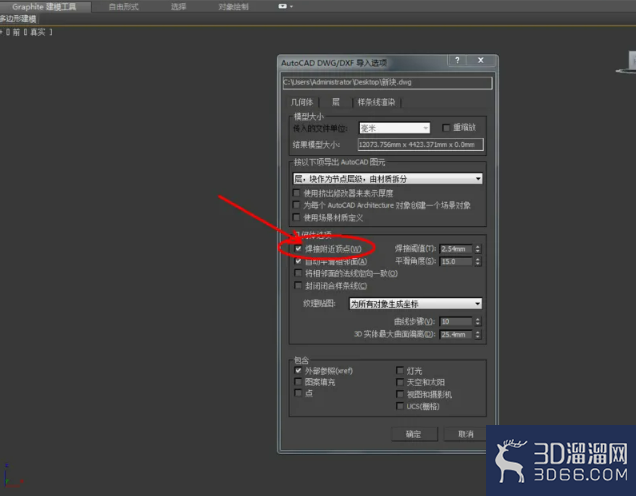636x496 pixels.
Task: Enable the 图案填充 checkbox
Action: click(299, 382)
